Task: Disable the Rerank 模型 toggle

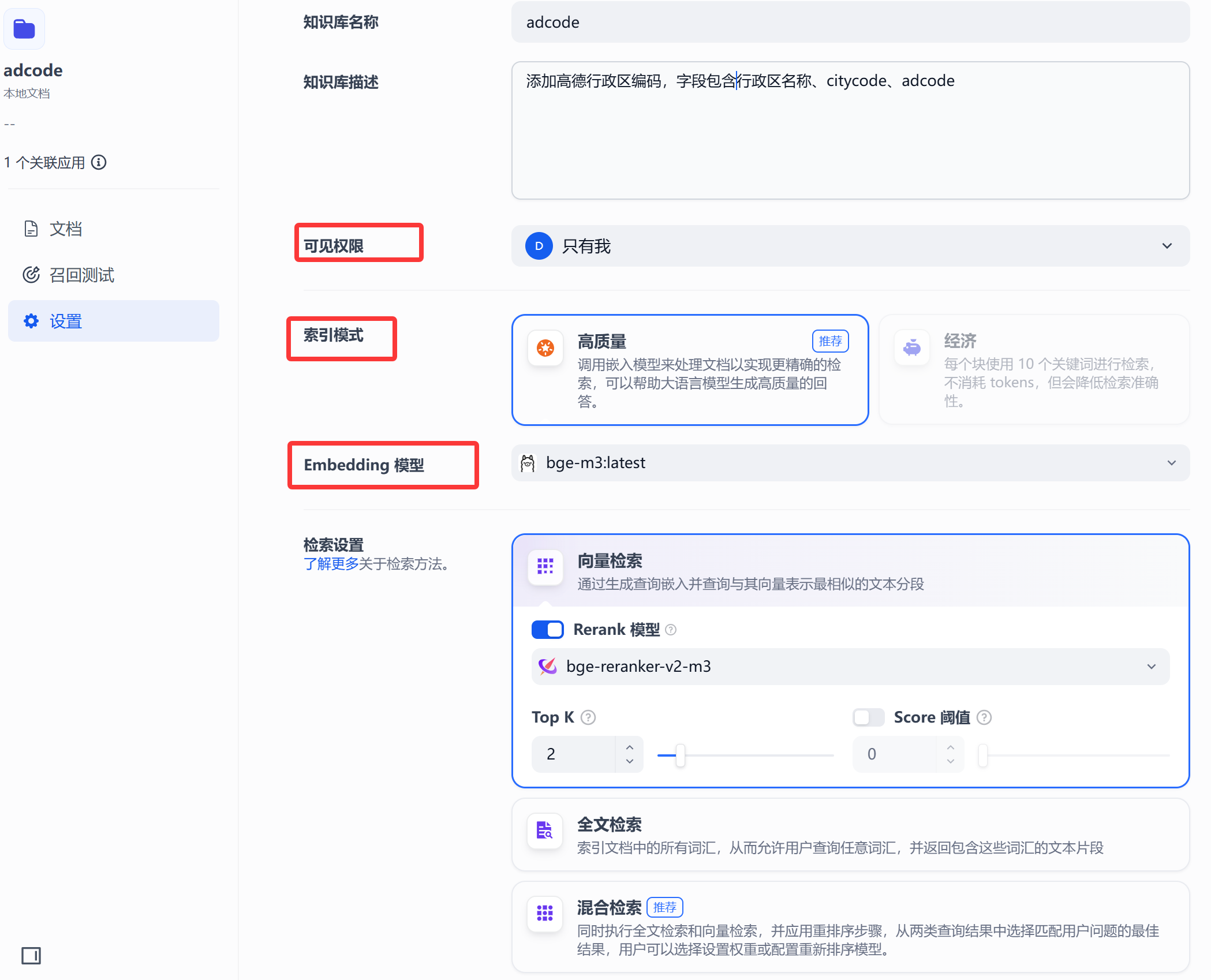Action: point(547,630)
